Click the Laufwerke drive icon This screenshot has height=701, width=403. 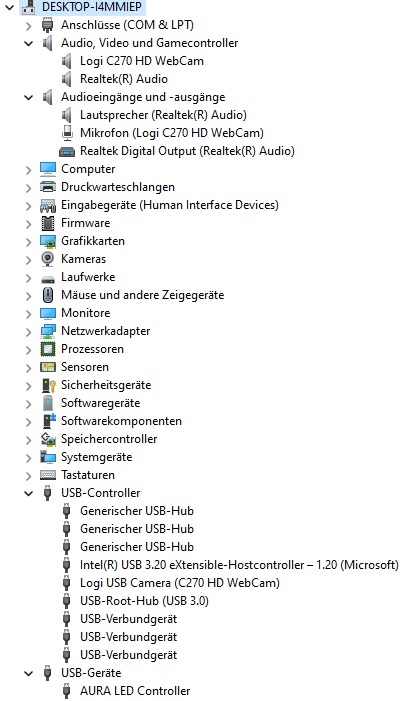[x=47, y=279]
